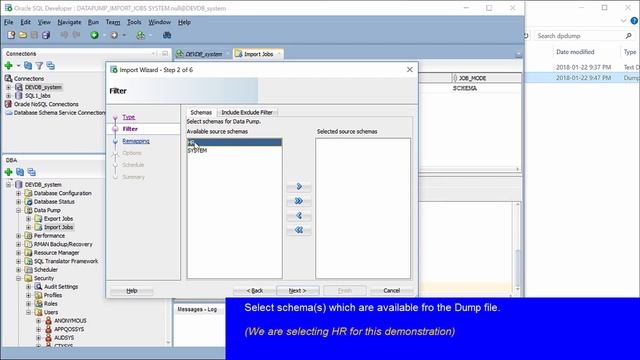640x360 pixels.
Task: Click the migration toolbar icon beside debug
Action: tap(141, 35)
